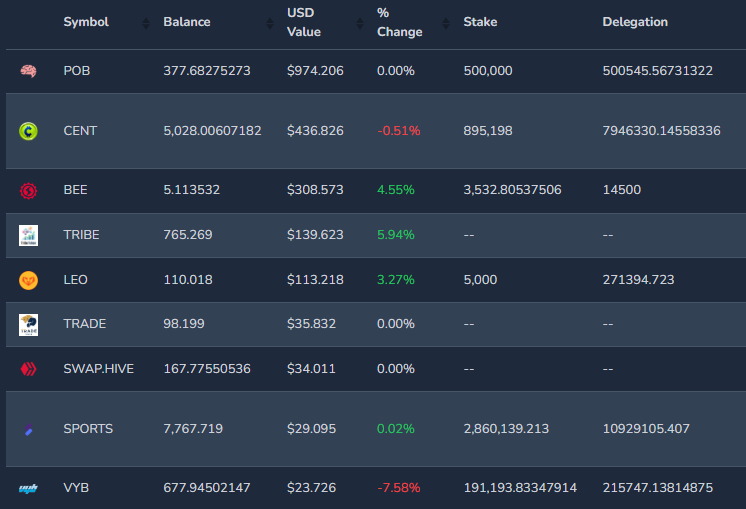This screenshot has height=509, width=746.
Task: Click SWAP.HIVE balance 167.77550536
Action: pyautogui.click(x=207, y=369)
